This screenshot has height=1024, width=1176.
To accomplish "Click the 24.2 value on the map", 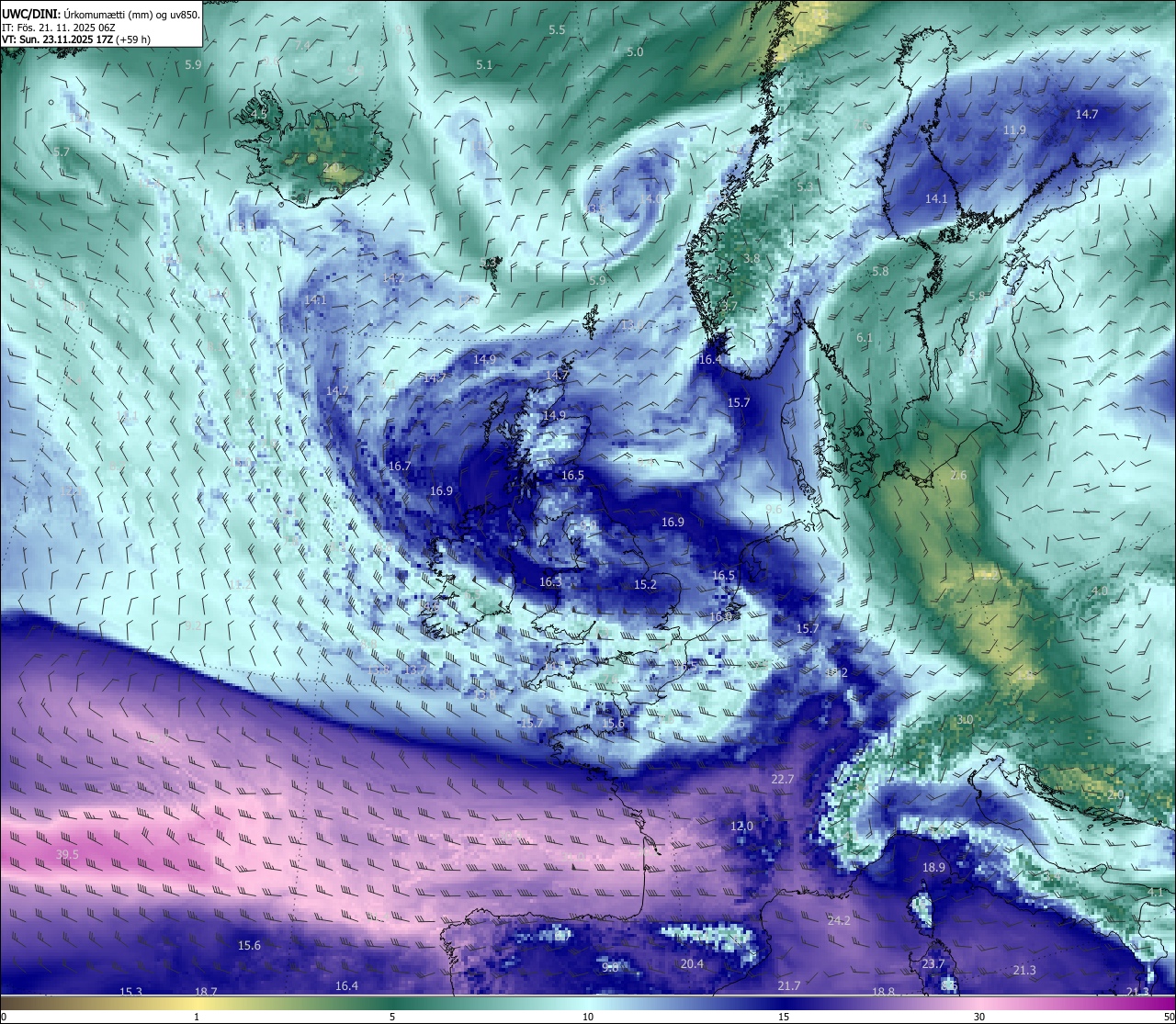I will 839,920.
